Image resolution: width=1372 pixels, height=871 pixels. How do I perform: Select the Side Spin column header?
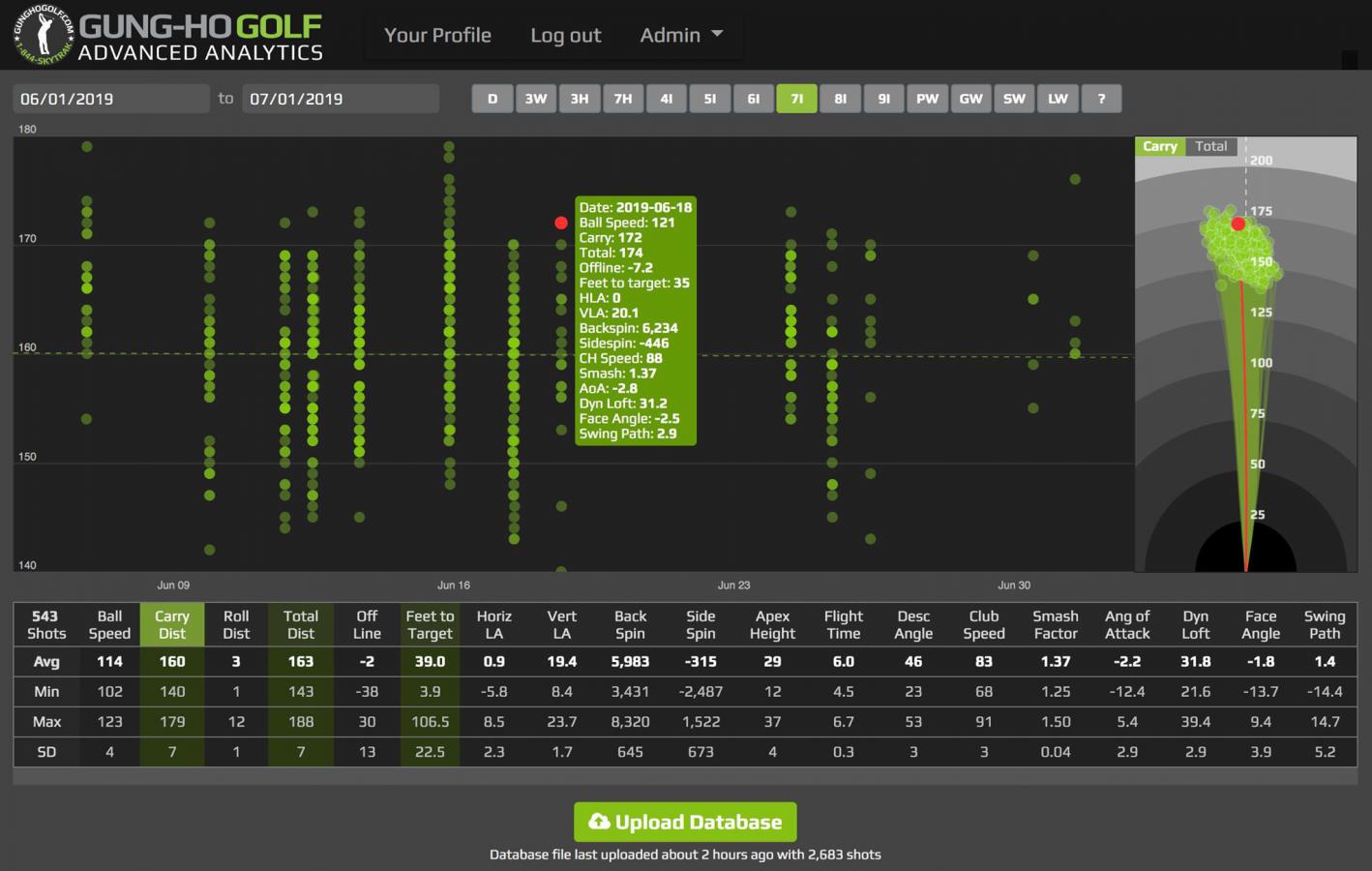(x=701, y=624)
